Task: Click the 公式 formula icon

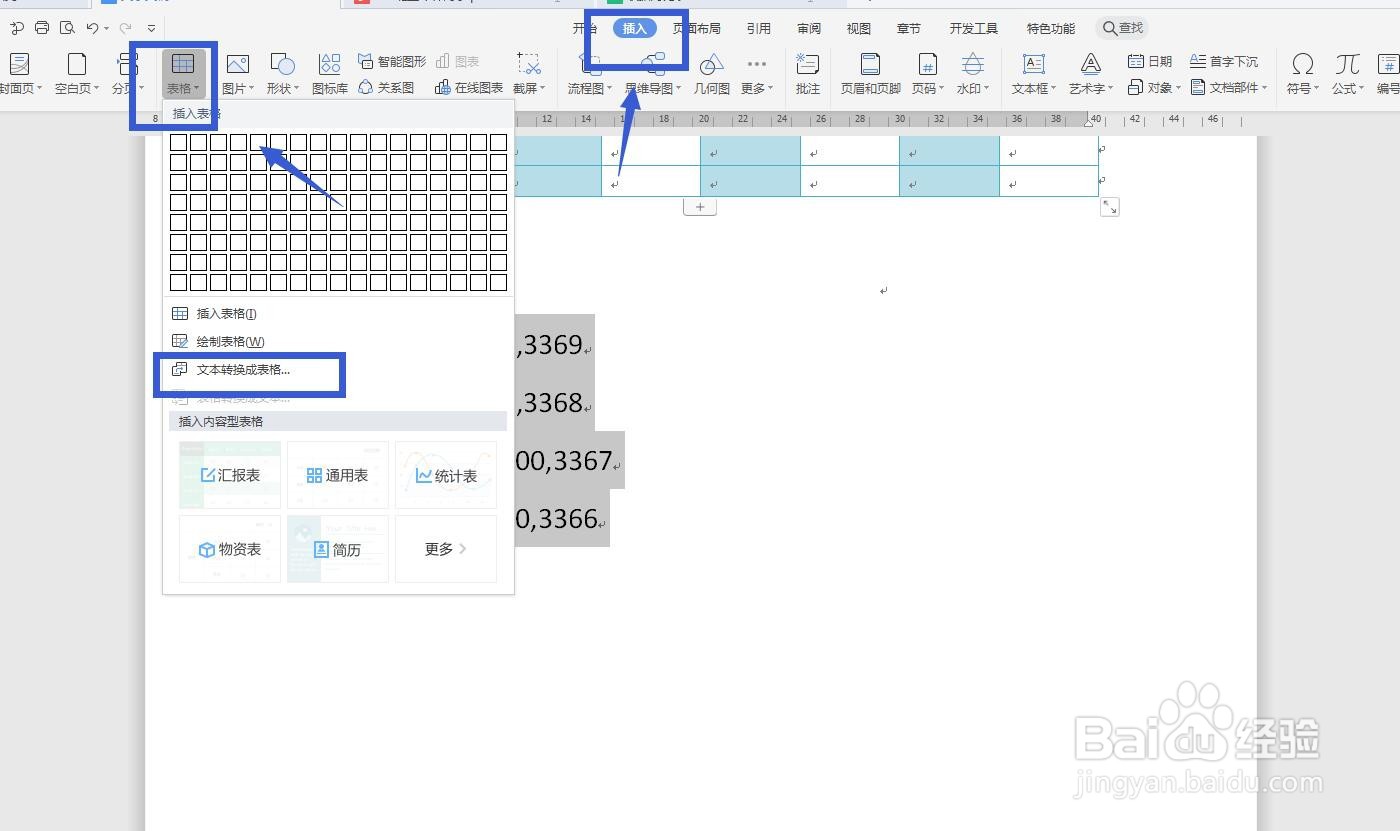Action: (1347, 73)
